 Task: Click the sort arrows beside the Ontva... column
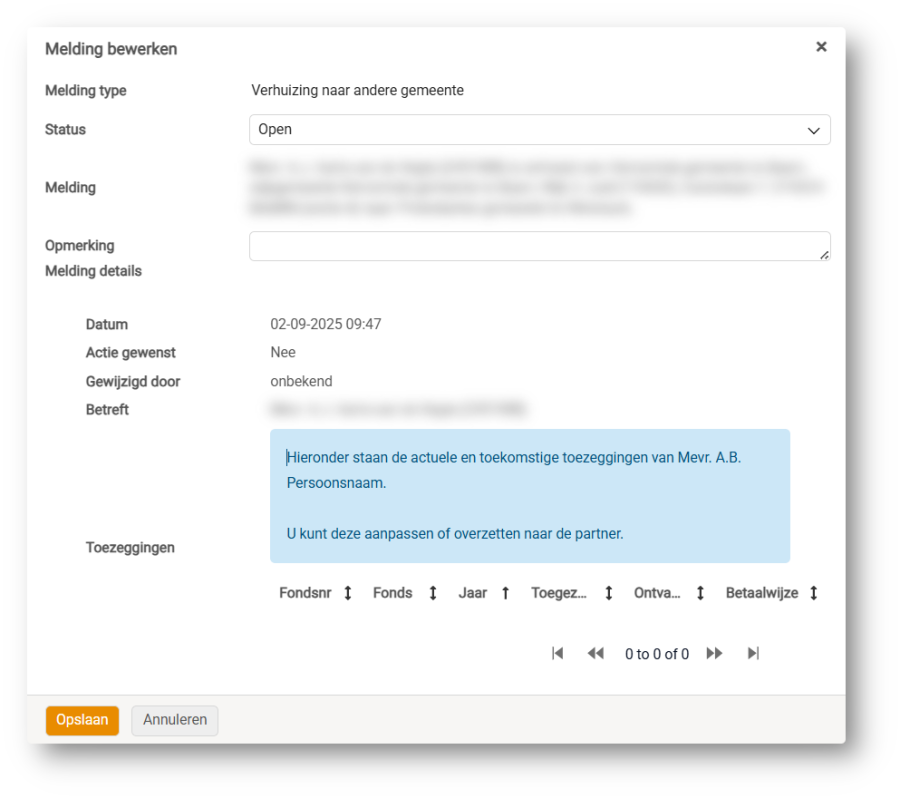[x=701, y=593]
